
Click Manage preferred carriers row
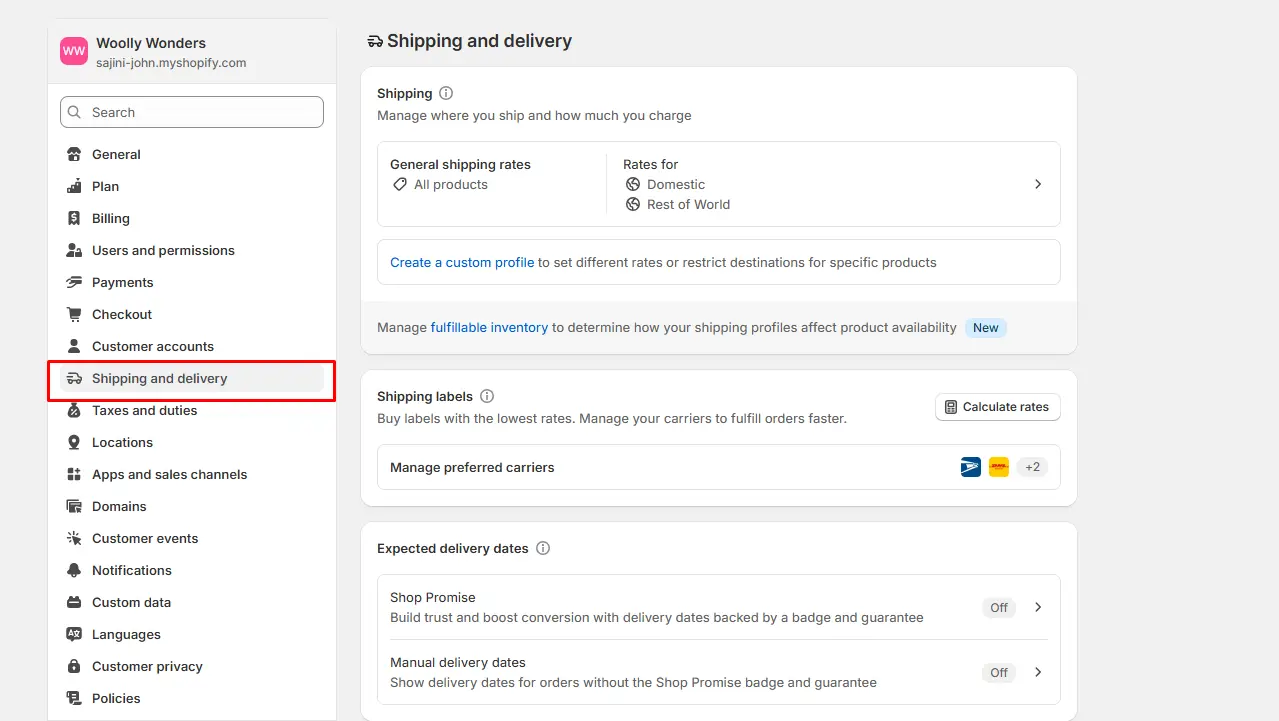pos(718,467)
